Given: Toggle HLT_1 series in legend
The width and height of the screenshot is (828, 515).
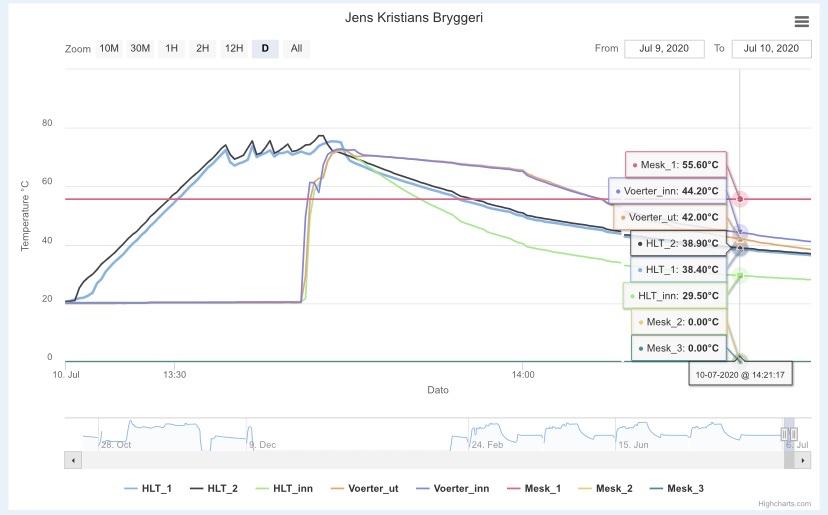Looking at the screenshot, I should point(148,489).
